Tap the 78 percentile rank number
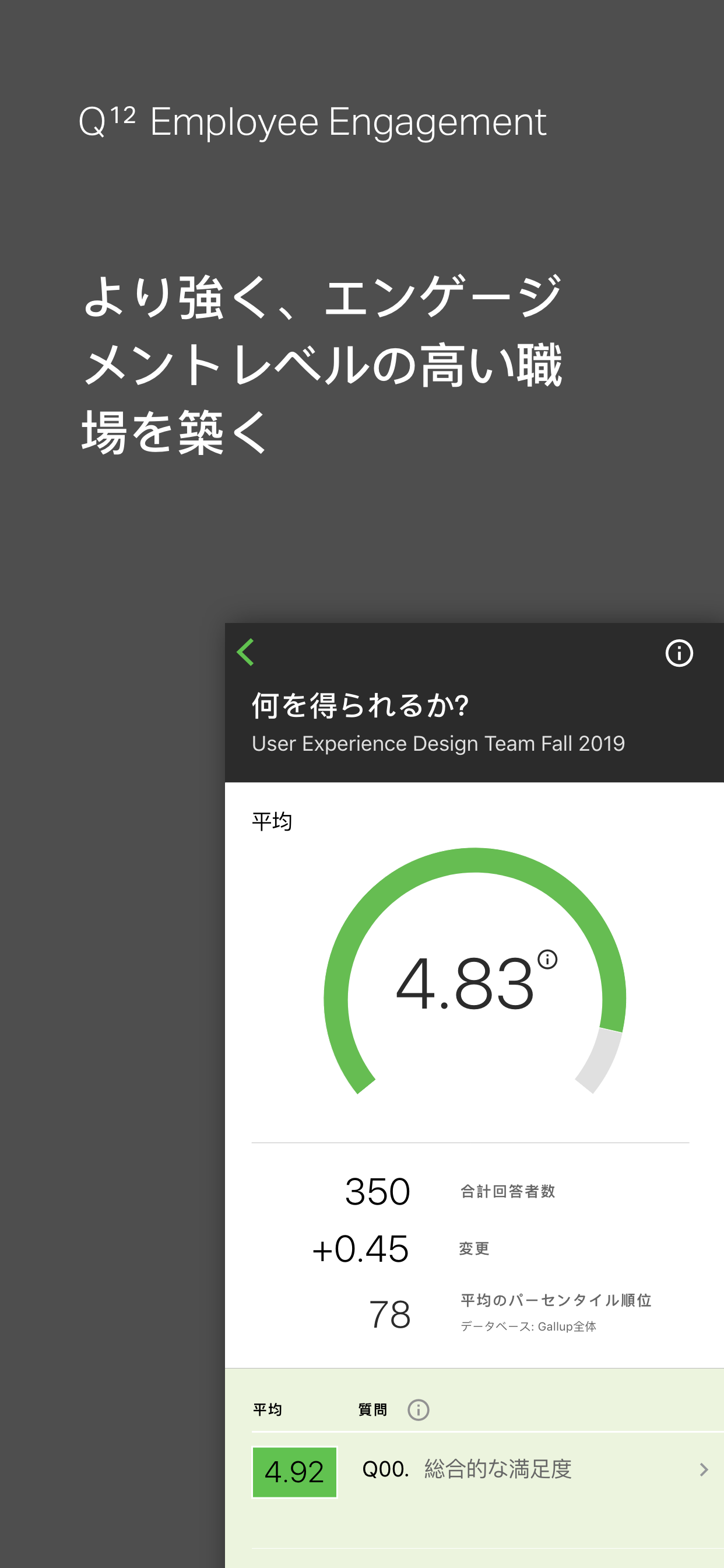Viewport: 724px width, 1568px height. pyautogui.click(x=389, y=1314)
